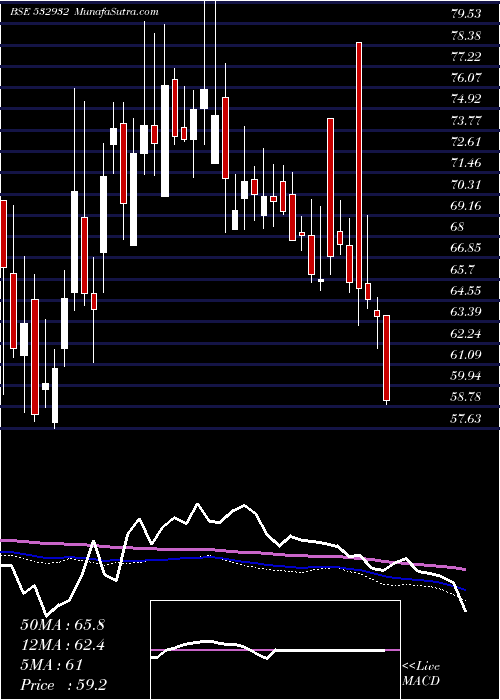Click inside the MACD inset chart box
500x700 pixels.
click(275, 650)
